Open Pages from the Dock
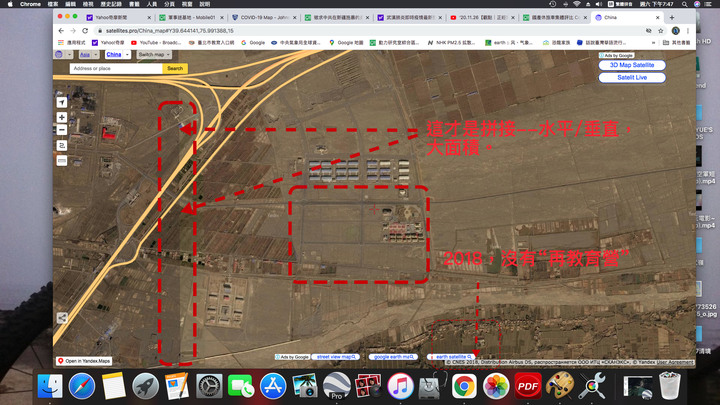Viewport: 720px width, 405px height. click(177, 386)
